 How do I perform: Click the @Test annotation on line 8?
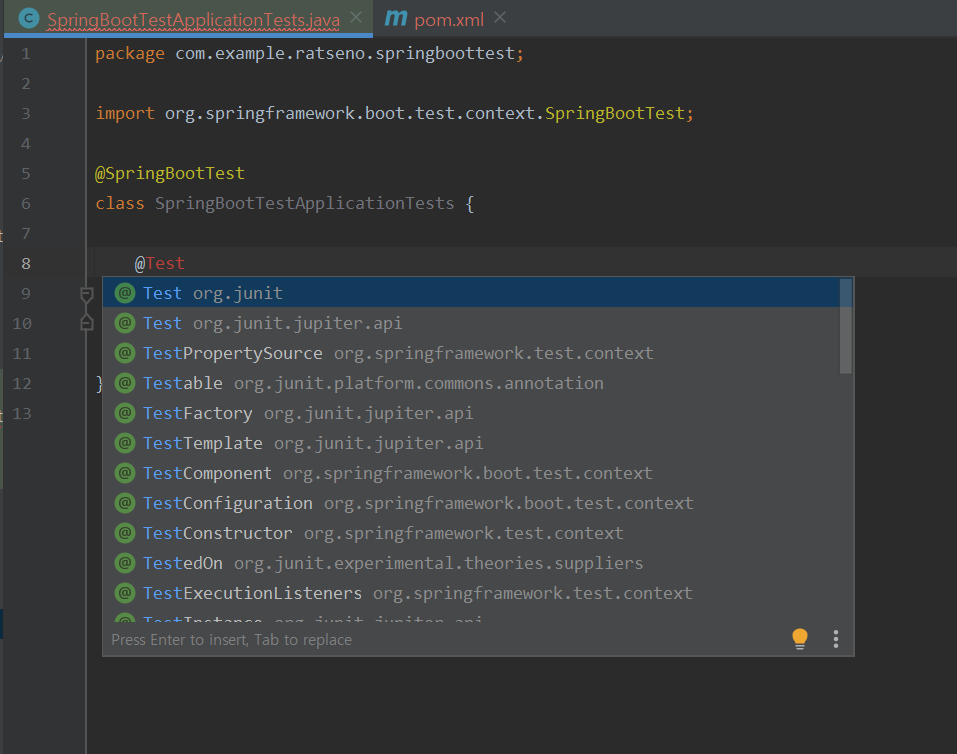(159, 263)
